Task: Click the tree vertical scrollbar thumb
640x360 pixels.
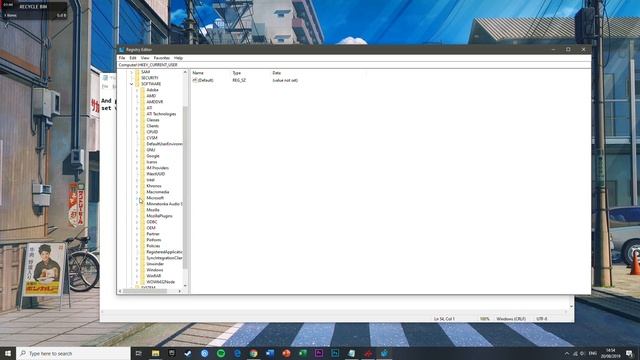Action: pos(185,187)
